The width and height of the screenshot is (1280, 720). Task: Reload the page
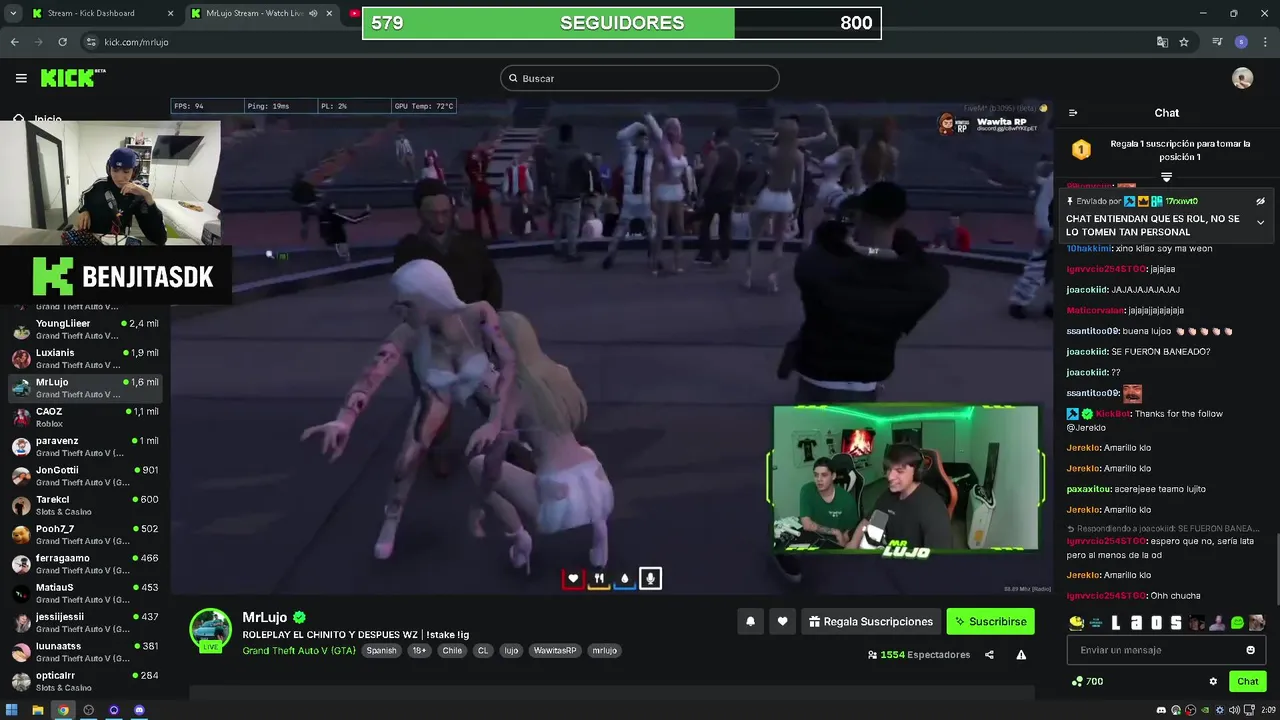coord(62,42)
